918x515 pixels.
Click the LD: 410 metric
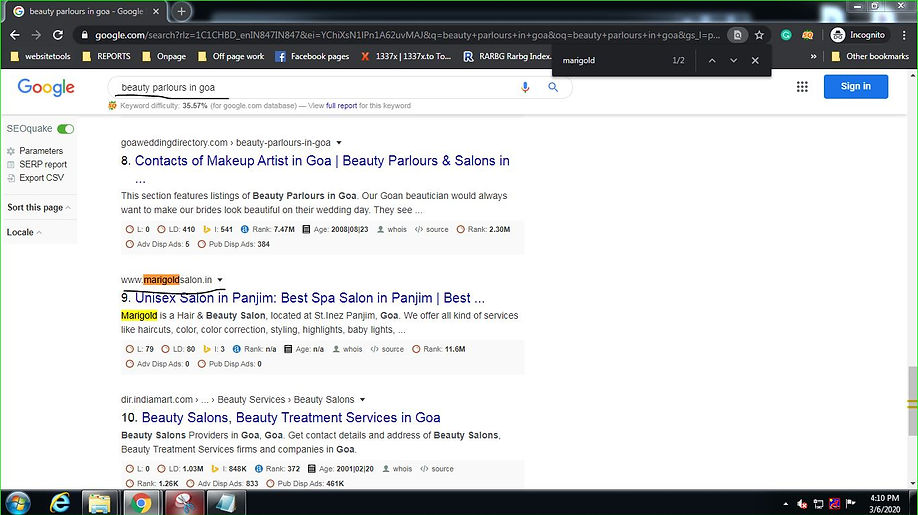(x=176, y=229)
